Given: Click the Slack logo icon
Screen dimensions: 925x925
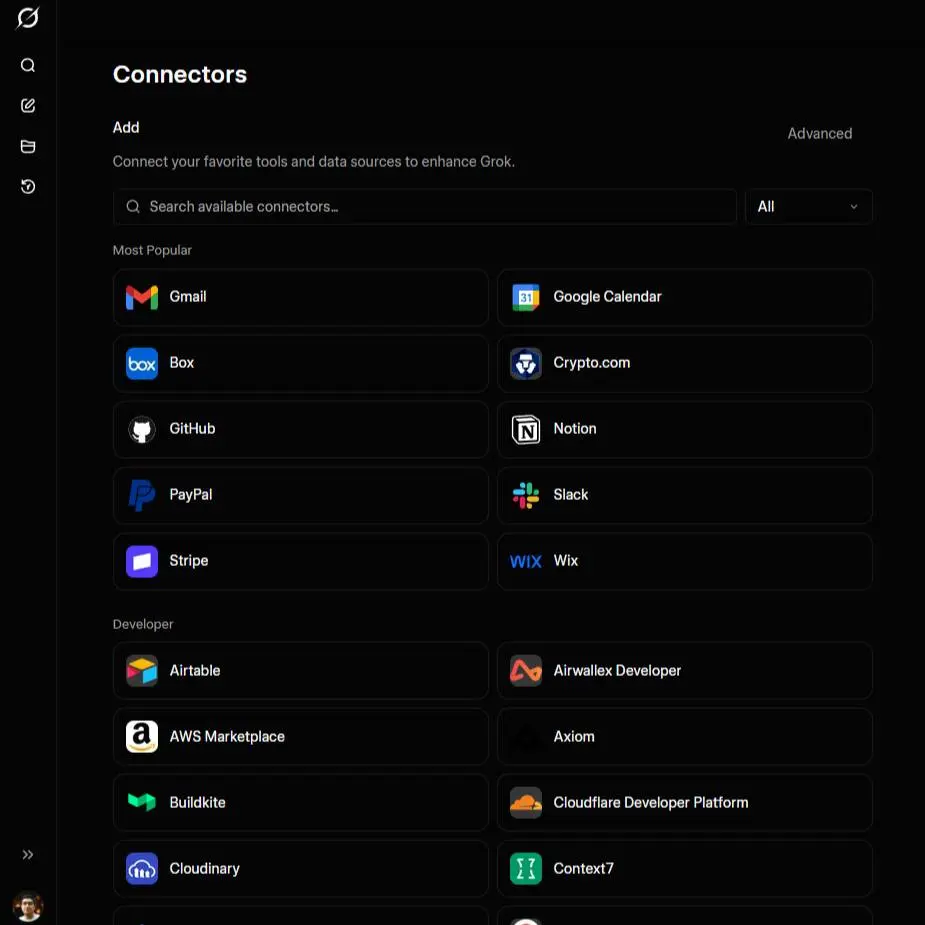Looking at the screenshot, I should click(526, 495).
